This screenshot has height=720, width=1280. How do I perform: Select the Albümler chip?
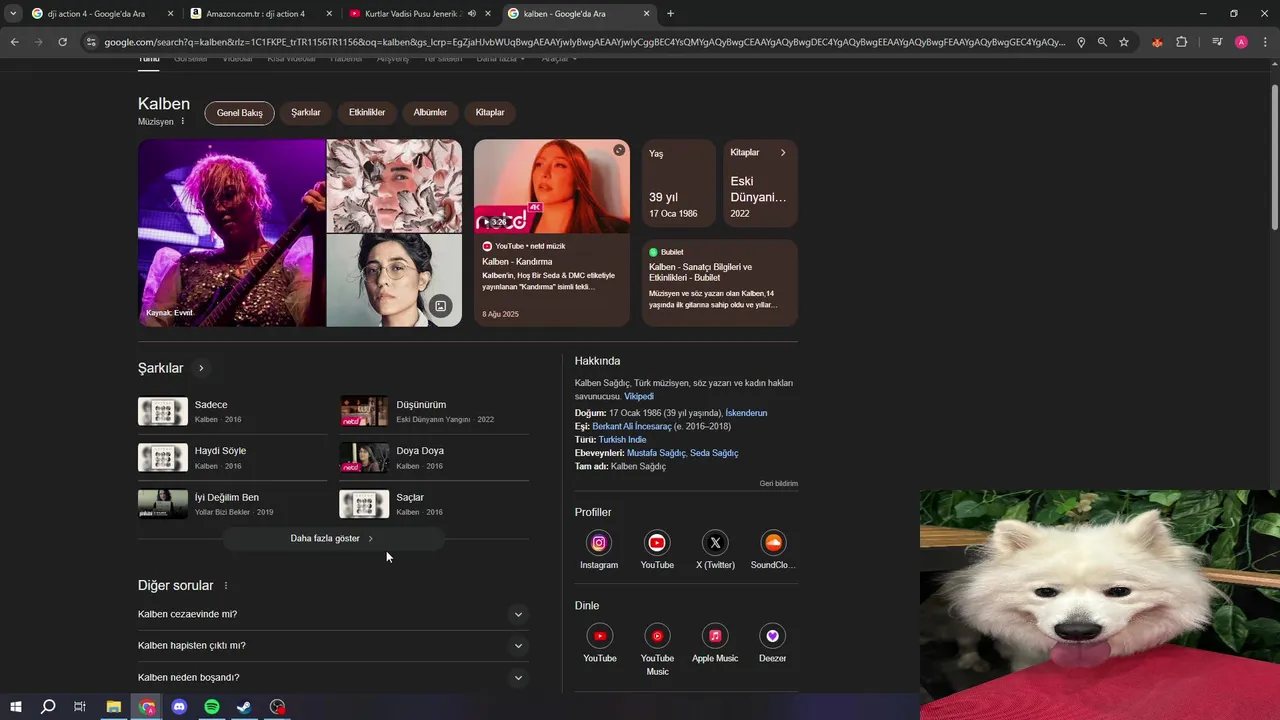click(x=430, y=113)
